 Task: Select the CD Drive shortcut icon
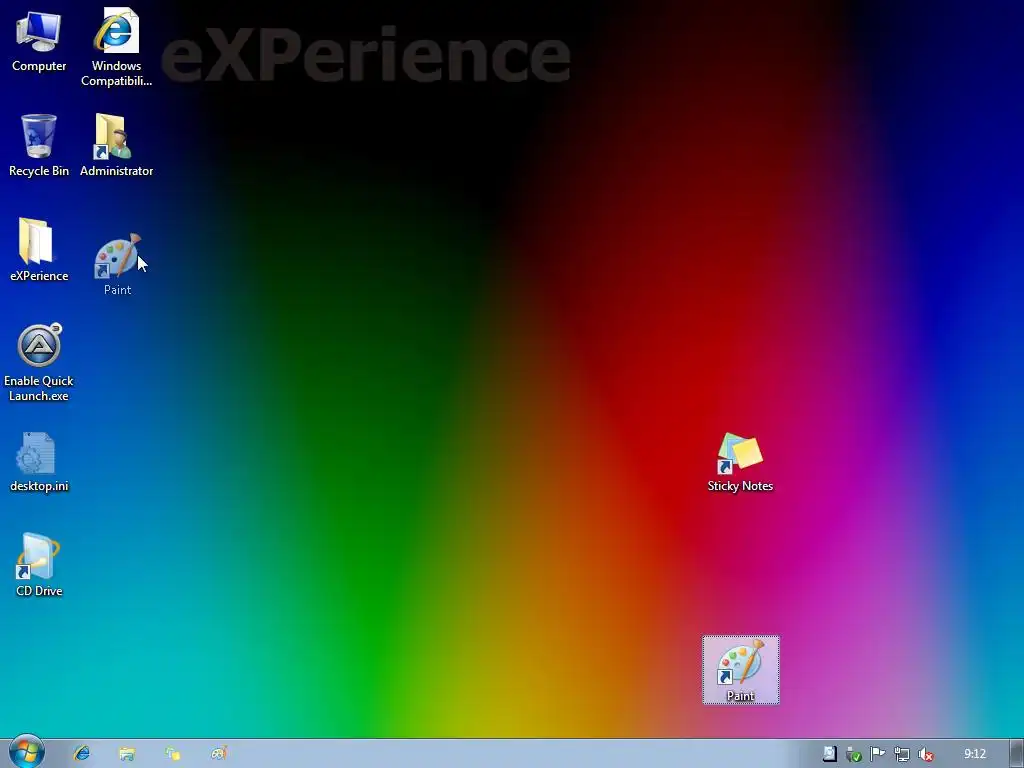(39, 566)
